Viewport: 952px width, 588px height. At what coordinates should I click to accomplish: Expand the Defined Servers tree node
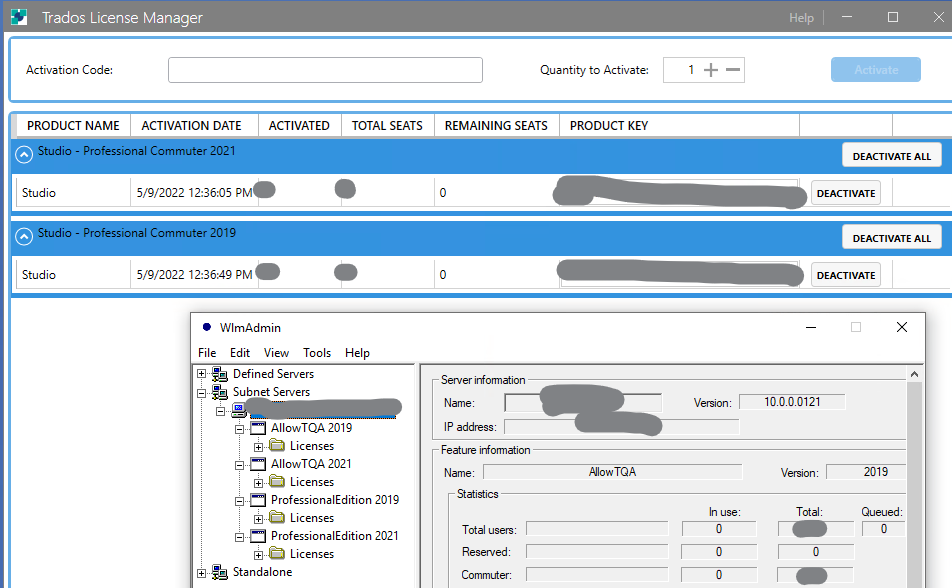click(x=202, y=374)
